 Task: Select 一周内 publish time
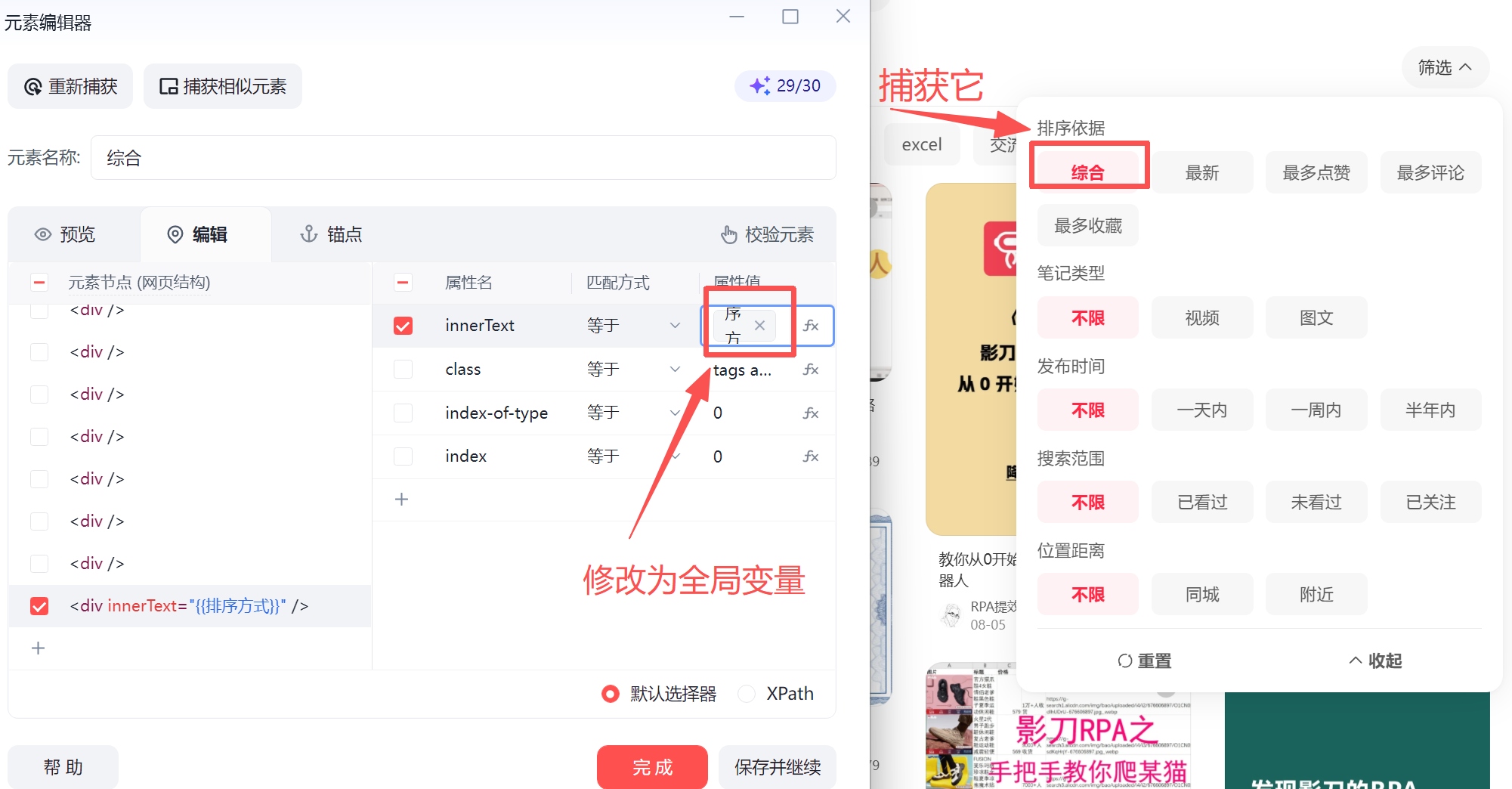coord(1316,410)
